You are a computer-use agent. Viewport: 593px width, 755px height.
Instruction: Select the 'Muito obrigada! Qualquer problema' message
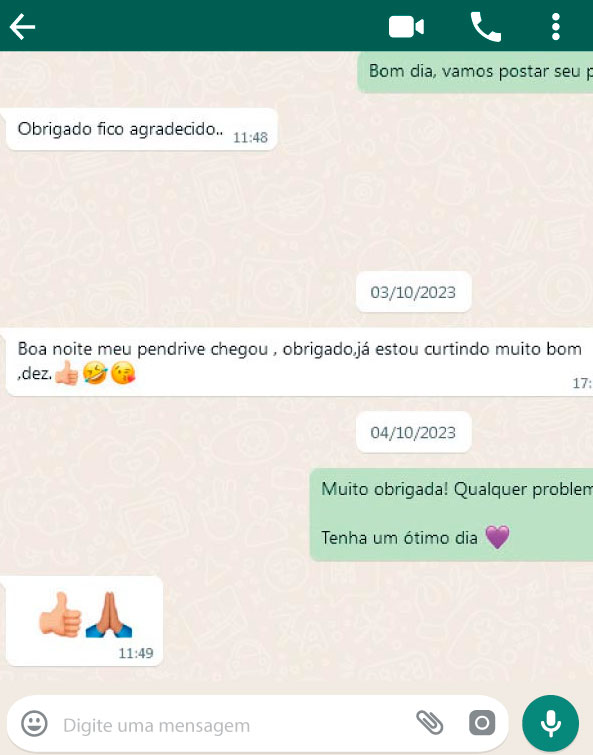[x=451, y=515]
